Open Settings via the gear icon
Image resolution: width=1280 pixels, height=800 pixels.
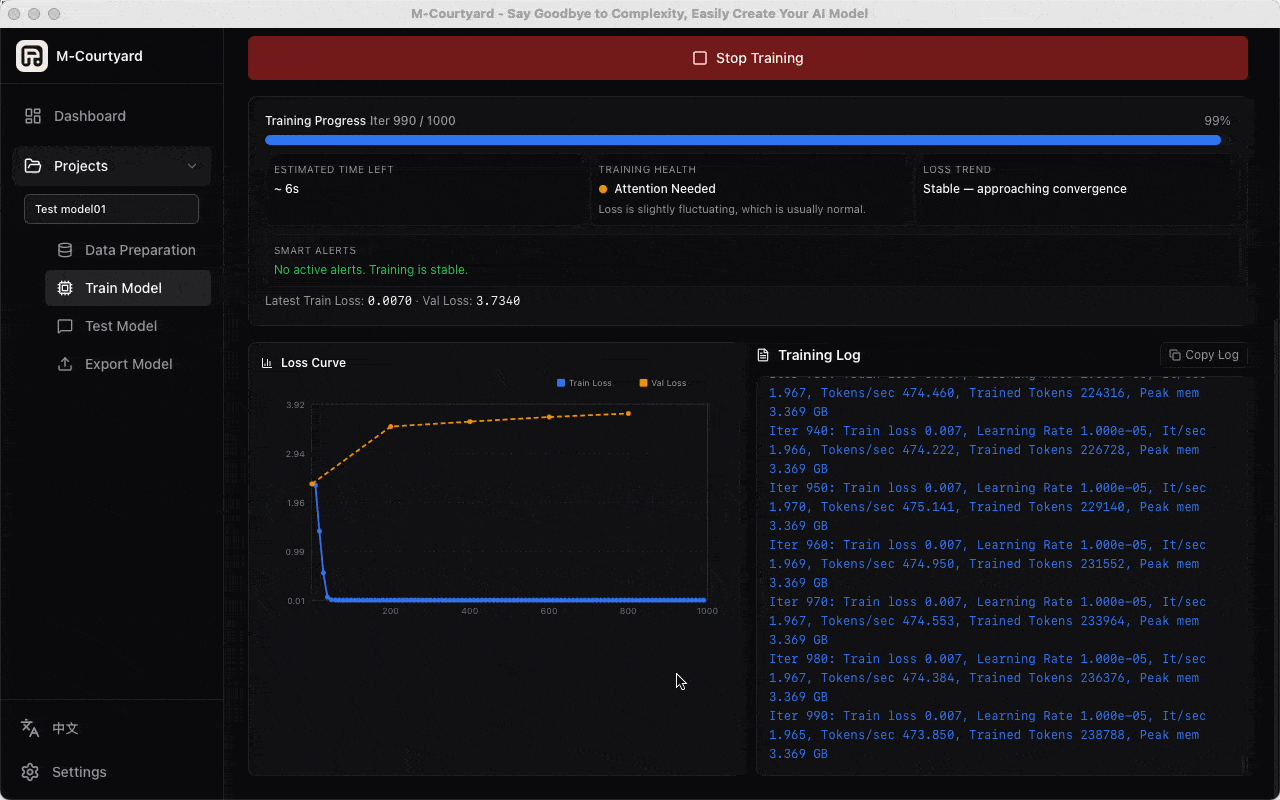click(x=29, y=772)
